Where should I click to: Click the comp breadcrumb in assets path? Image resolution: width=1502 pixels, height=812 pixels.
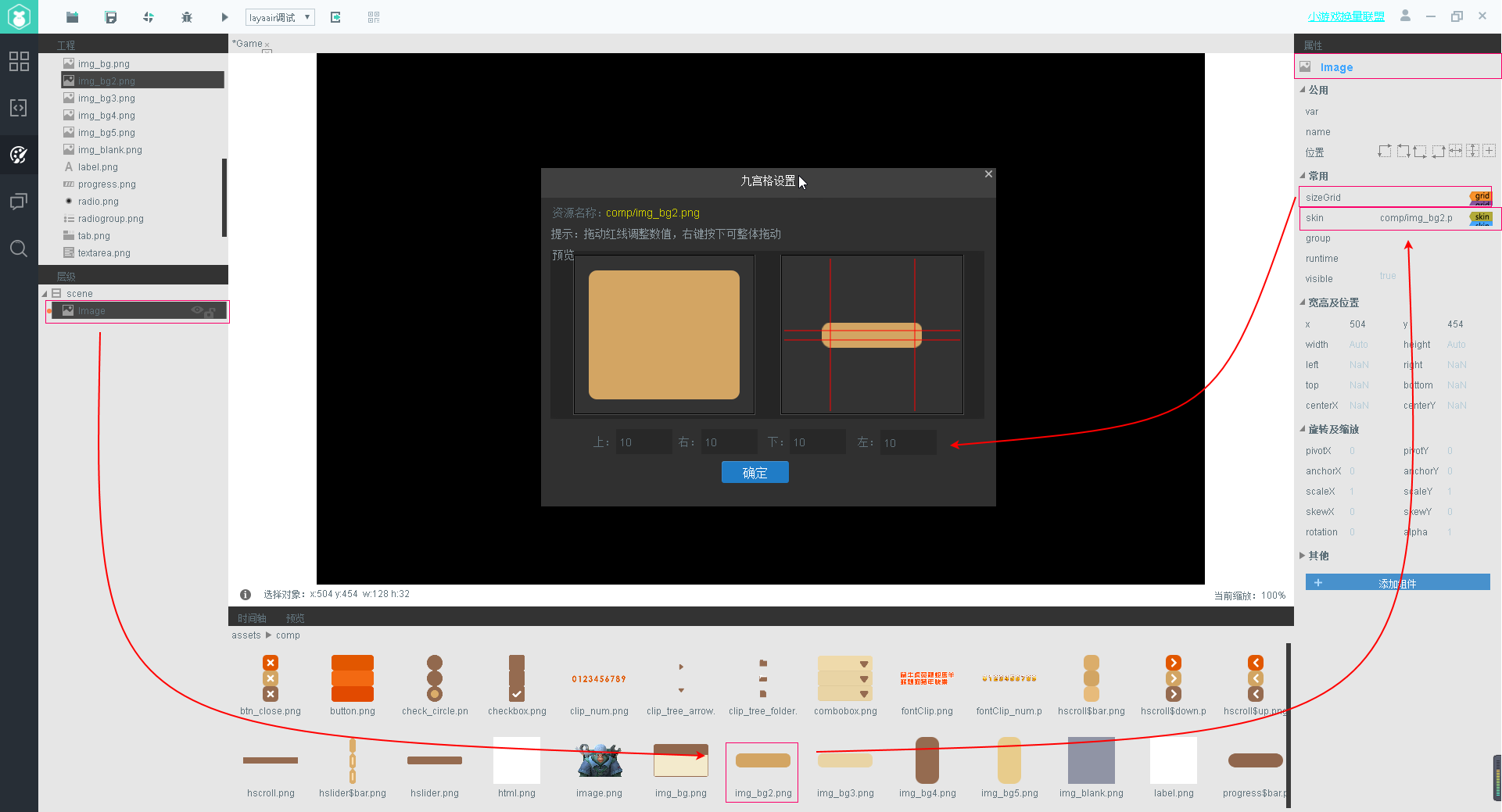coord(288,635)
